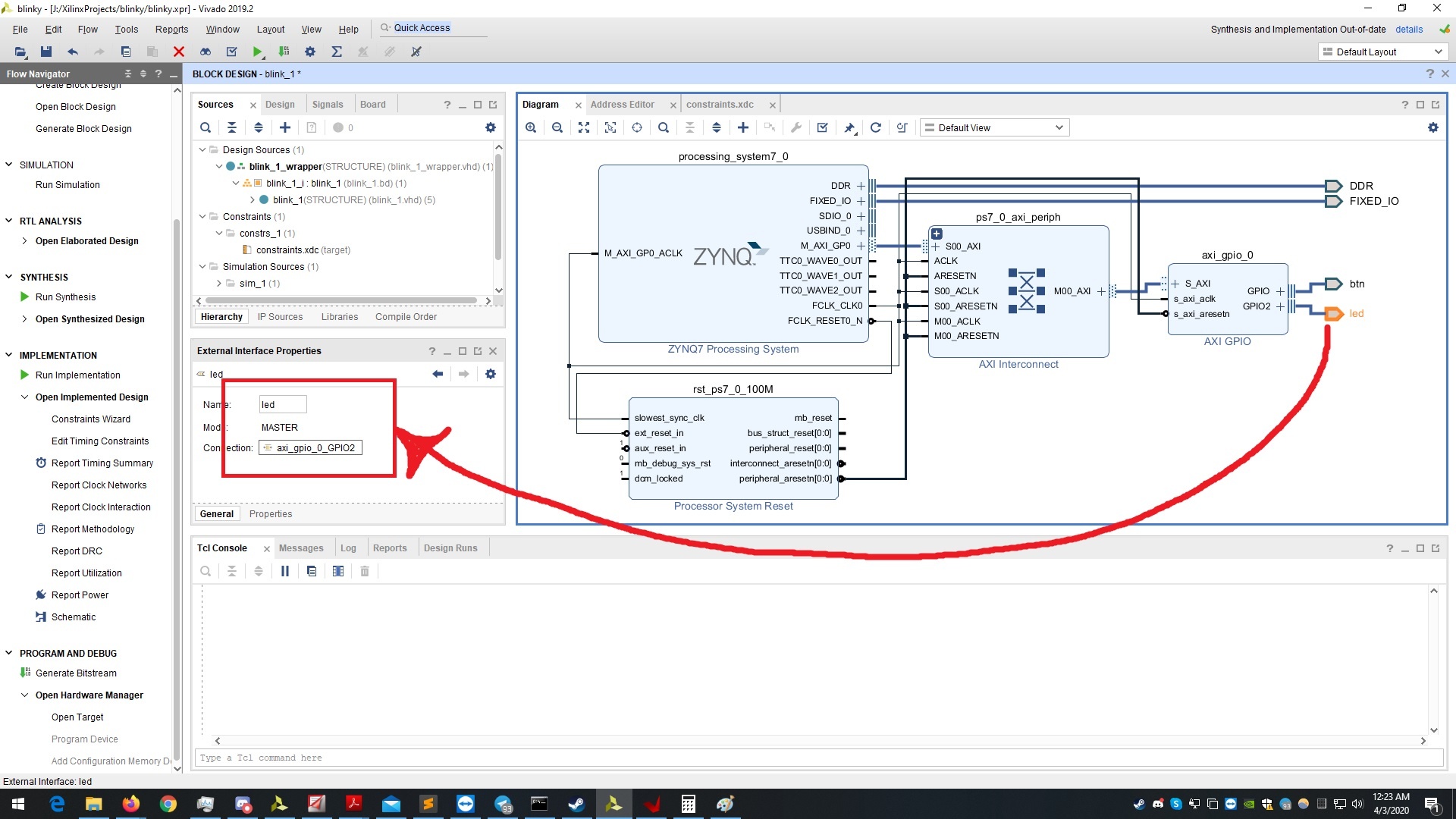The image size is (1456, 819).
Task: Select the IP Sources tab
Action: point(280,317)
